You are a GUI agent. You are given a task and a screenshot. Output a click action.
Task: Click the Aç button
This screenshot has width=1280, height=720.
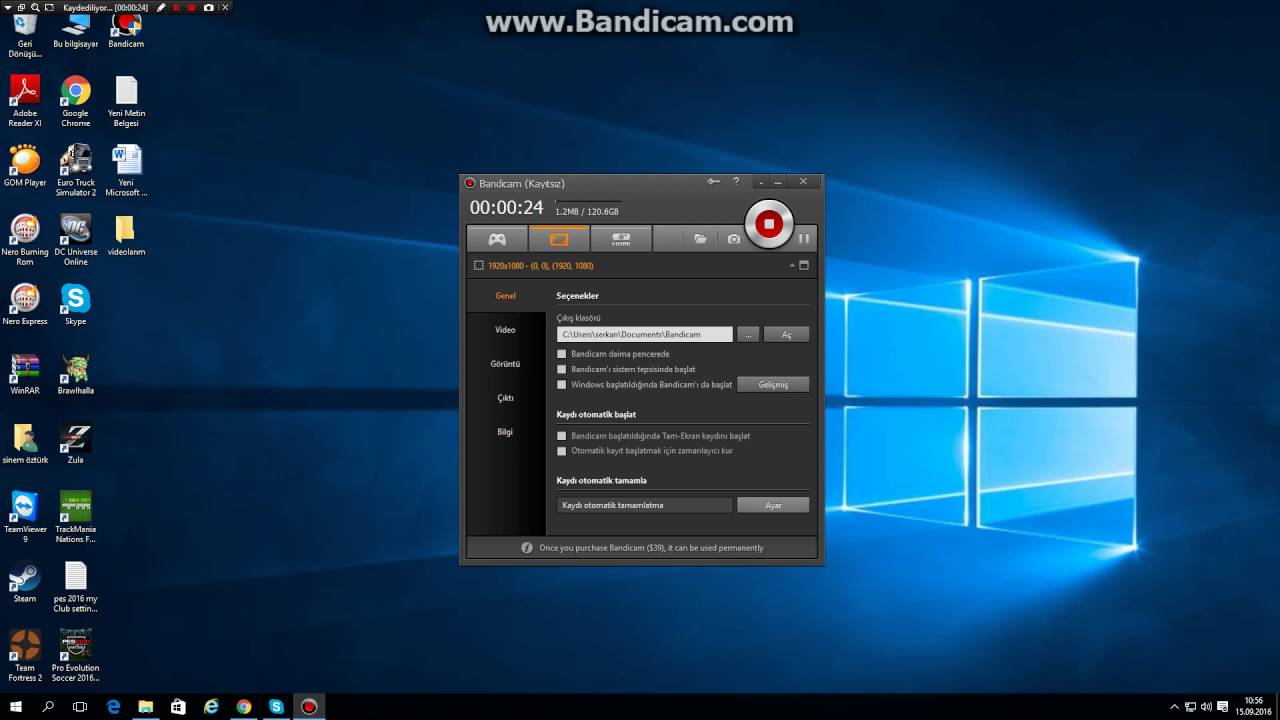pos(786,334)
